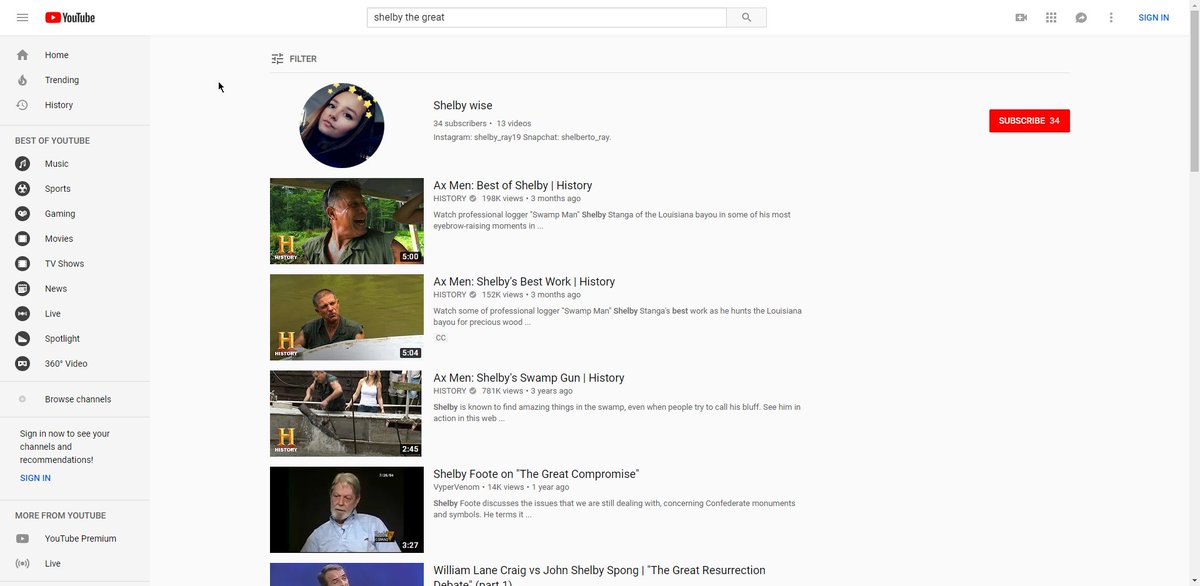Play the Best of Shelby thumbnail
Image resolution: width=1200 pixels, height=586 pixels.
347,221
